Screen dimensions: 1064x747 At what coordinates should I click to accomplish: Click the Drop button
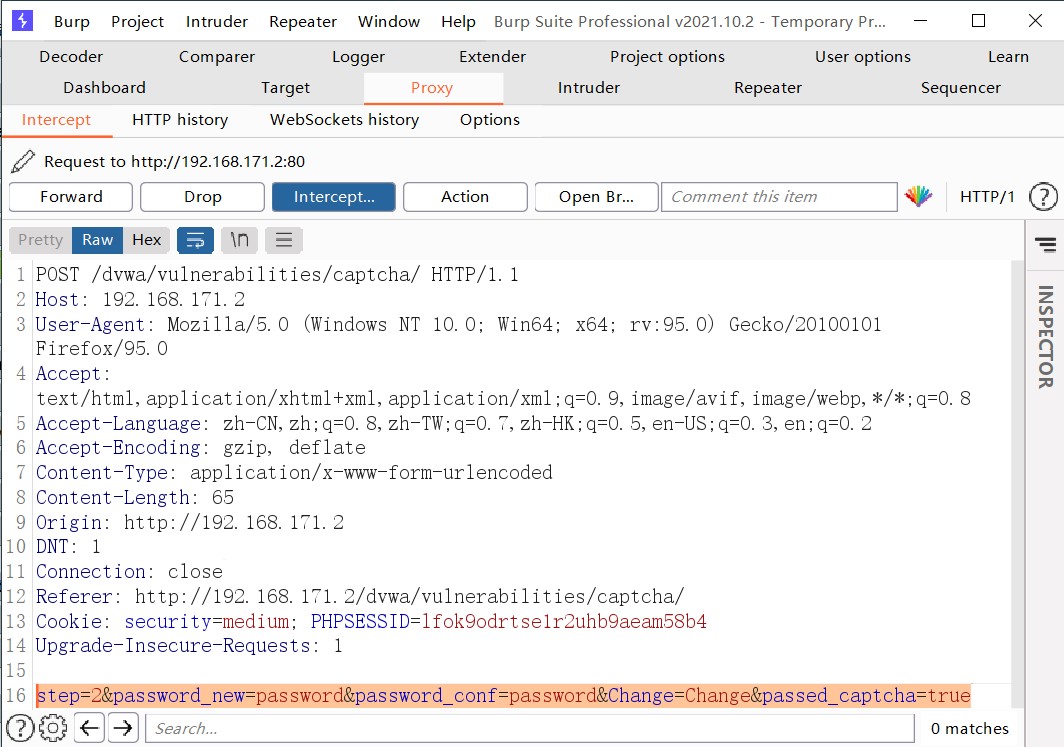(202, 197)
